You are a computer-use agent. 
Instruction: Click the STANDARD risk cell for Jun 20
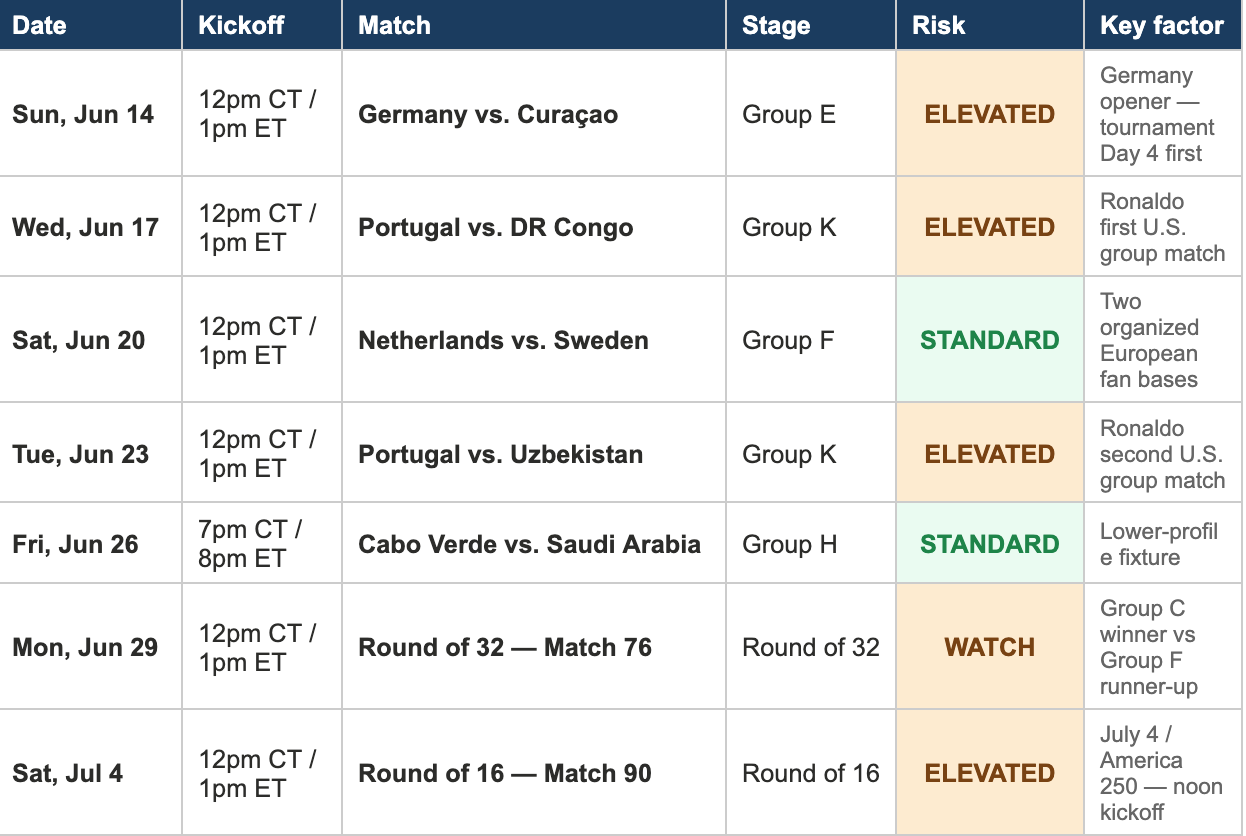990,340
